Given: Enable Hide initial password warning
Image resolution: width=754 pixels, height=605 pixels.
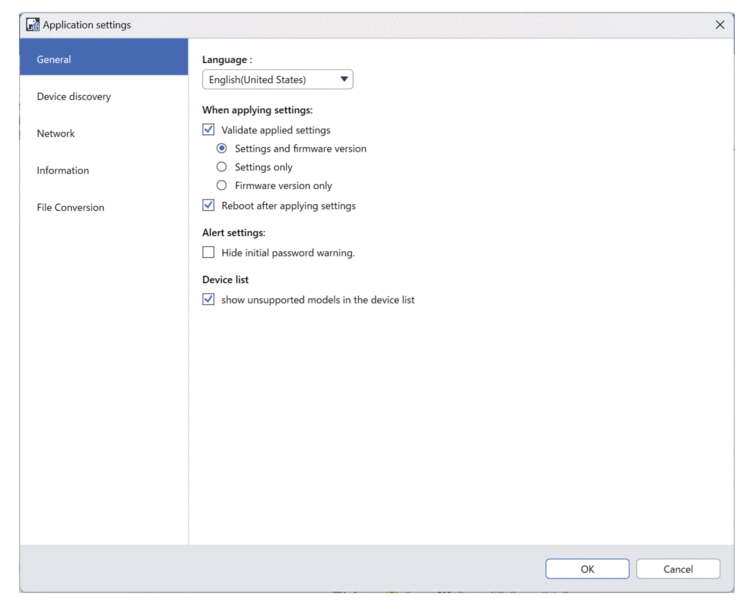Looking at the screenshot, I should tap(209, 253).
